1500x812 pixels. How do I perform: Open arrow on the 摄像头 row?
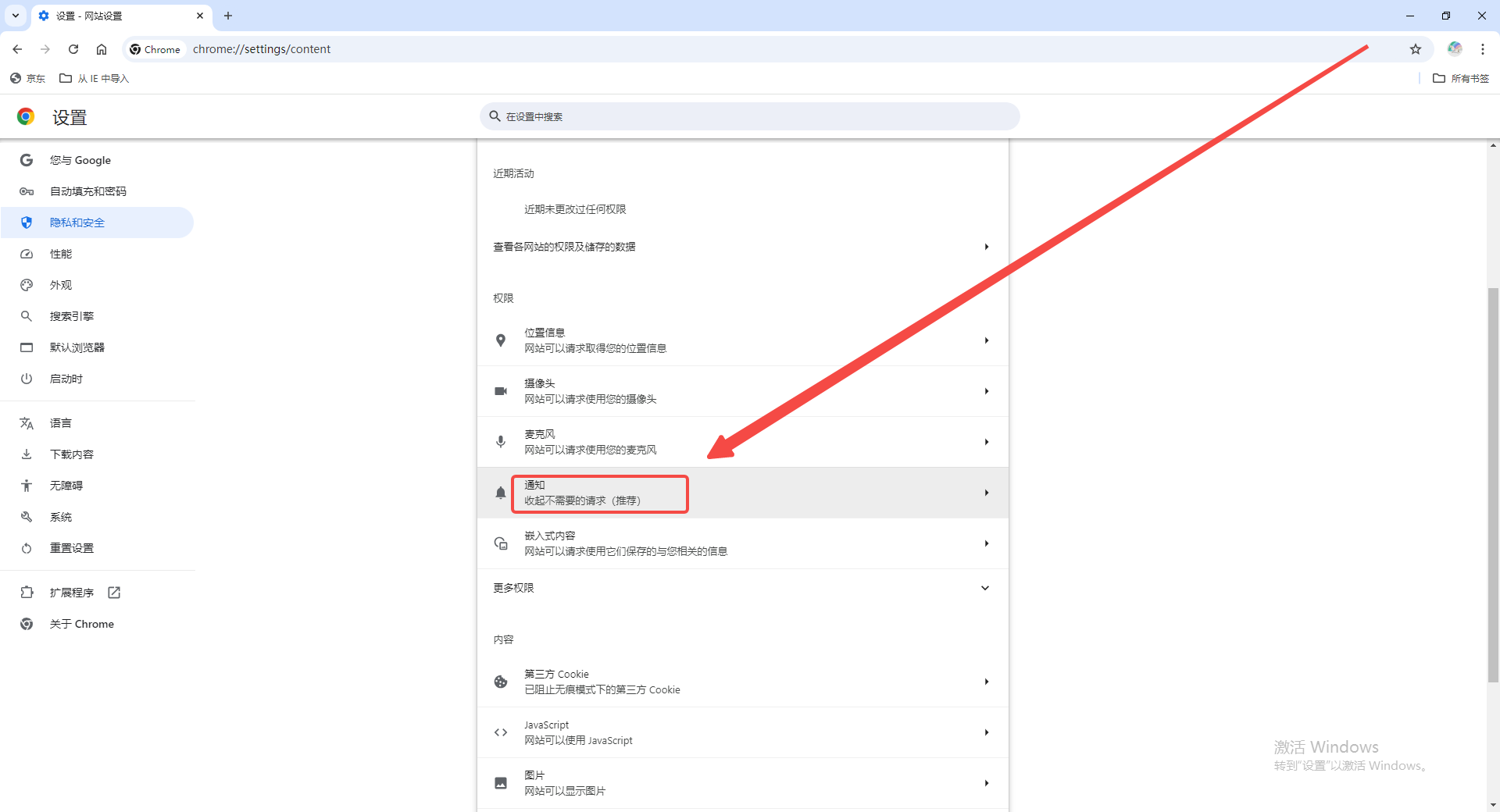[x=987, y=391]
